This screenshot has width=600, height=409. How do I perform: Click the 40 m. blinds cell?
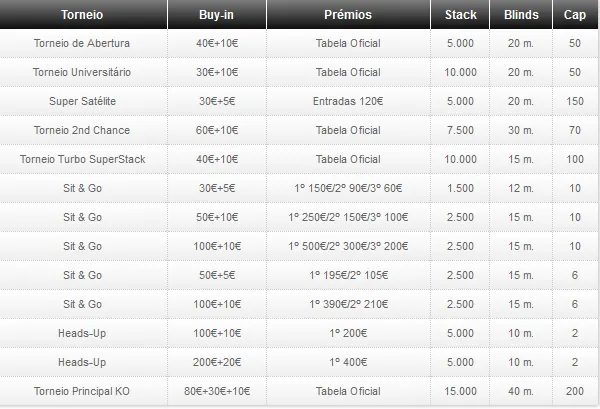pos(519,391)
